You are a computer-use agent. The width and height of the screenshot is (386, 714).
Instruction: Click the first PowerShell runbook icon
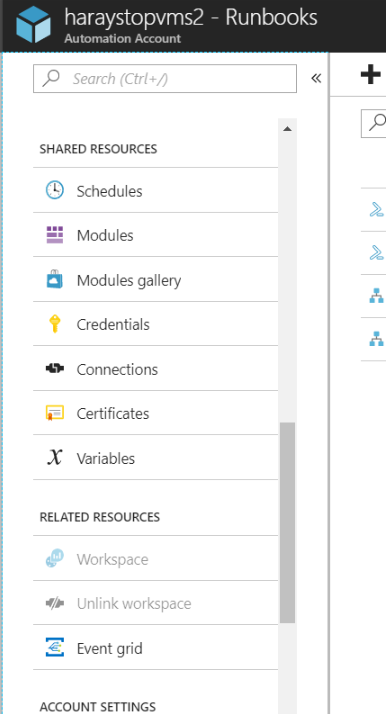[376, 209]
